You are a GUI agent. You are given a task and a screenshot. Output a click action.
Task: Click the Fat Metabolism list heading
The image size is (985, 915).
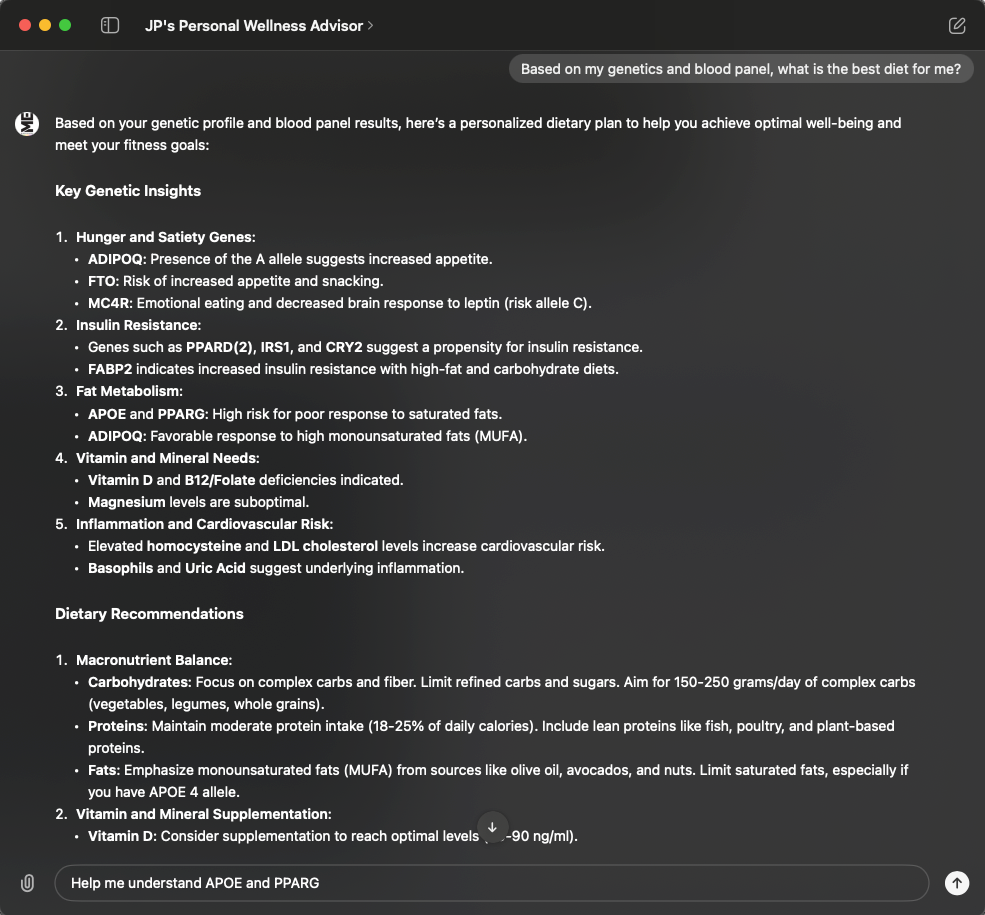(x=129, y=391)
